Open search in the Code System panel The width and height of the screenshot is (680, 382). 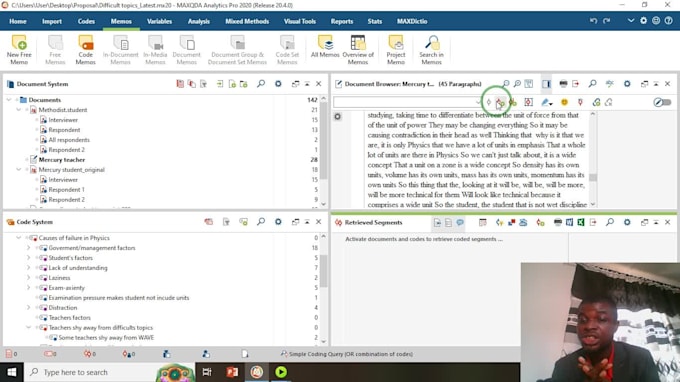pos(261,222)
